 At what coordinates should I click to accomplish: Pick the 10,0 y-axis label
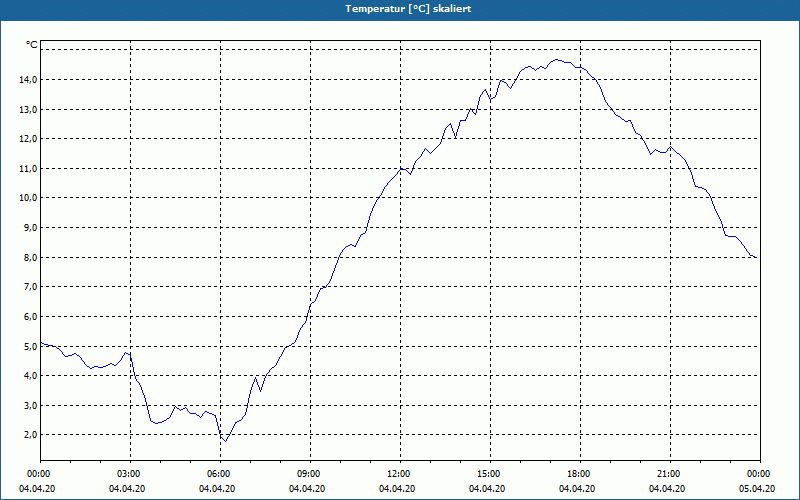pos(28,198)
